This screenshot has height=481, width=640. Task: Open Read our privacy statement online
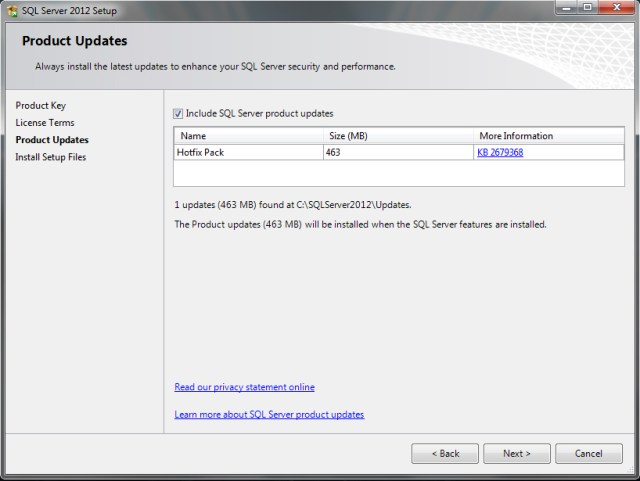point(244,387)
